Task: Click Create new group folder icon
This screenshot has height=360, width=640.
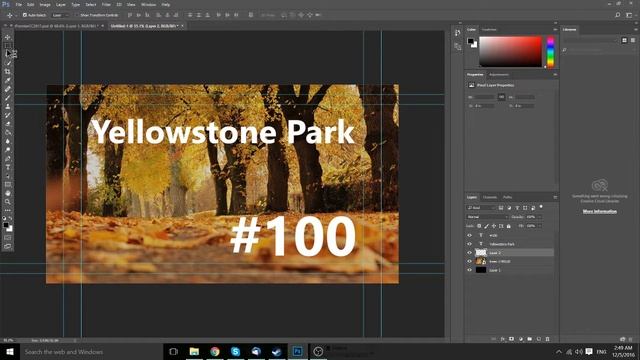Action: pos(530,339)
